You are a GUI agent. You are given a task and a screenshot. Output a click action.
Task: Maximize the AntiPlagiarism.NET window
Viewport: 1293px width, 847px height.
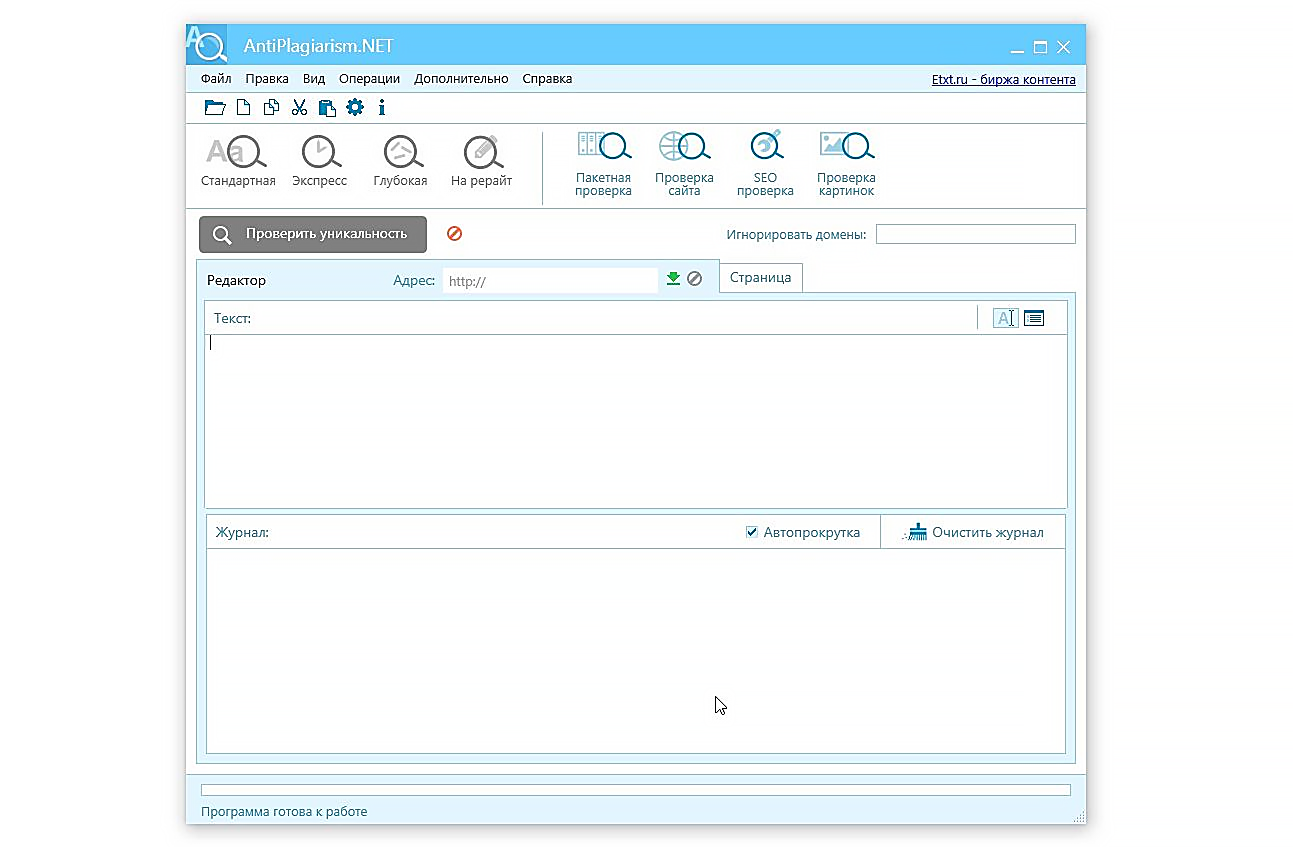1040,47
